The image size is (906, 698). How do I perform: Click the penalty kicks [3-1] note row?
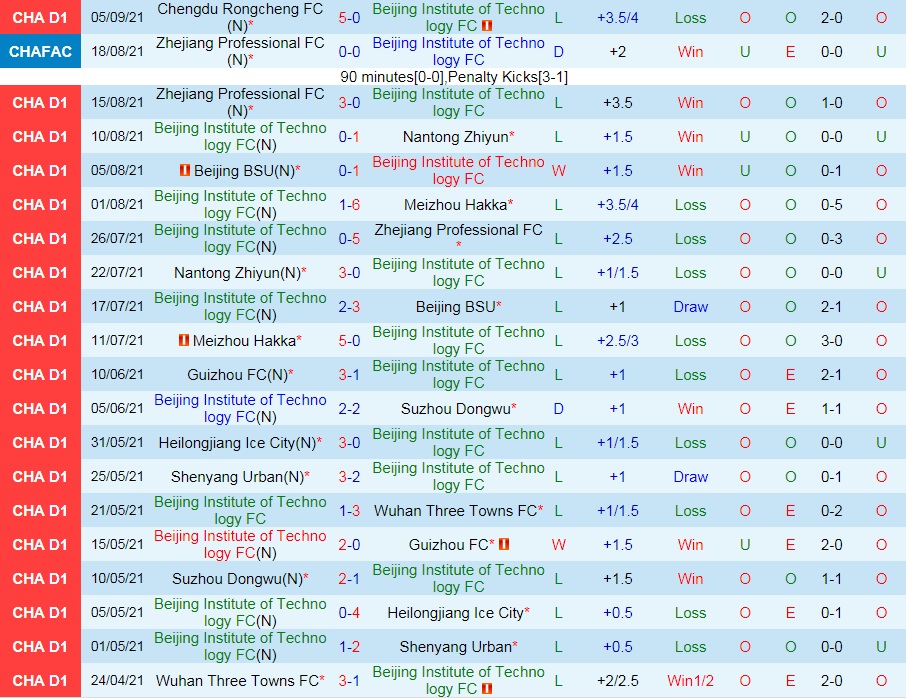453,77
